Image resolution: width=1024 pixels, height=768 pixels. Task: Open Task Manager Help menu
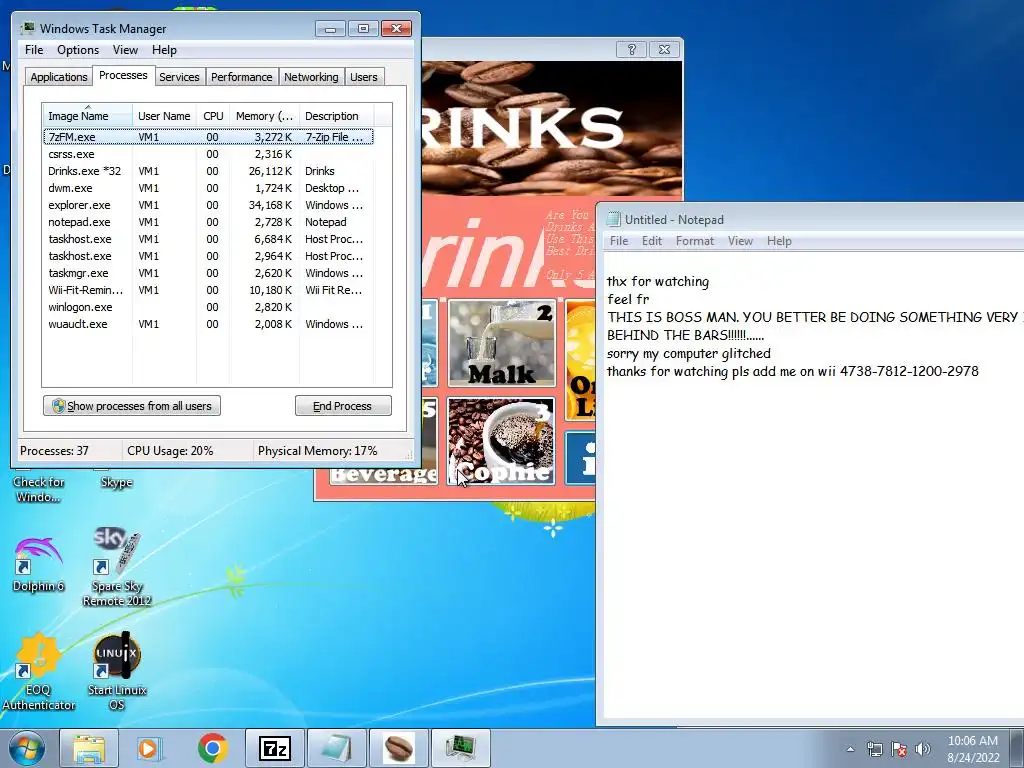[x=164, y=50]
